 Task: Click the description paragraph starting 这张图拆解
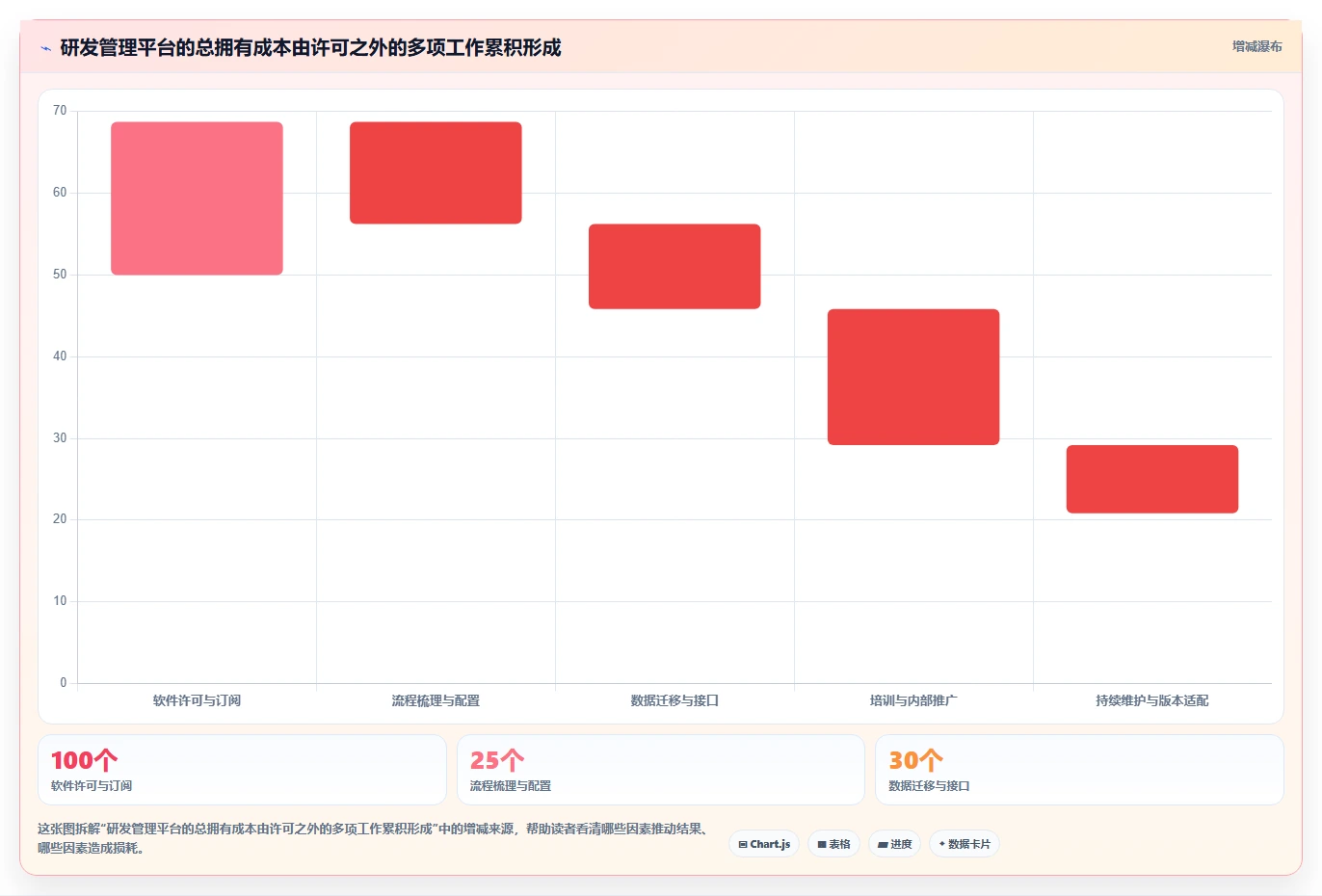[x=376, y=838]
